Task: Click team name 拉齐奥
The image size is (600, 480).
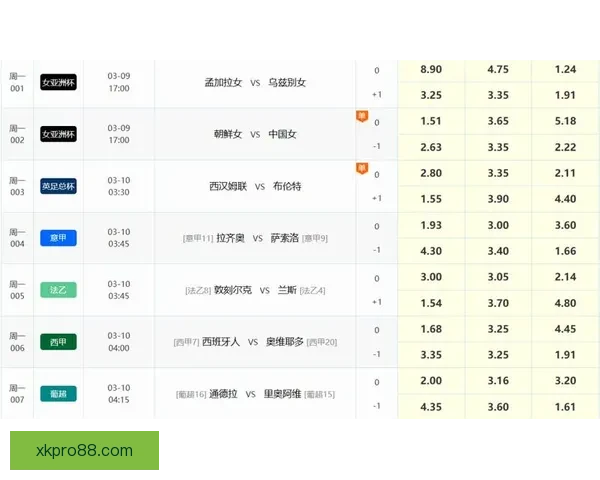Action: pos(230,238)
